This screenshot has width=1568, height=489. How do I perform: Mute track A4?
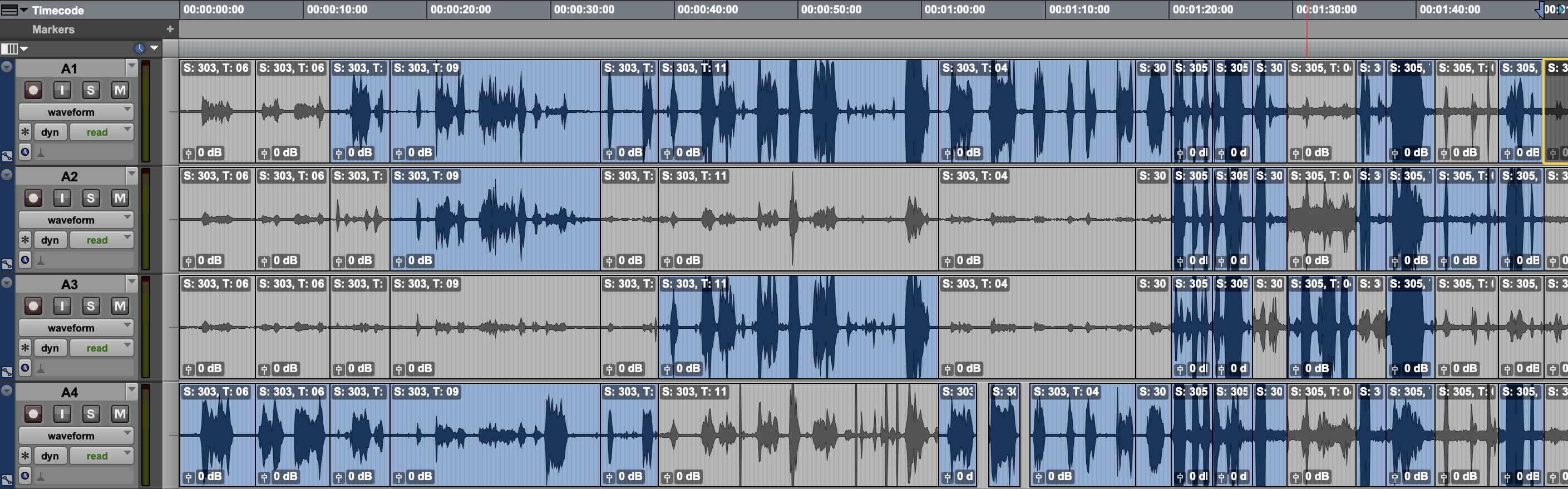click(120, 414)
